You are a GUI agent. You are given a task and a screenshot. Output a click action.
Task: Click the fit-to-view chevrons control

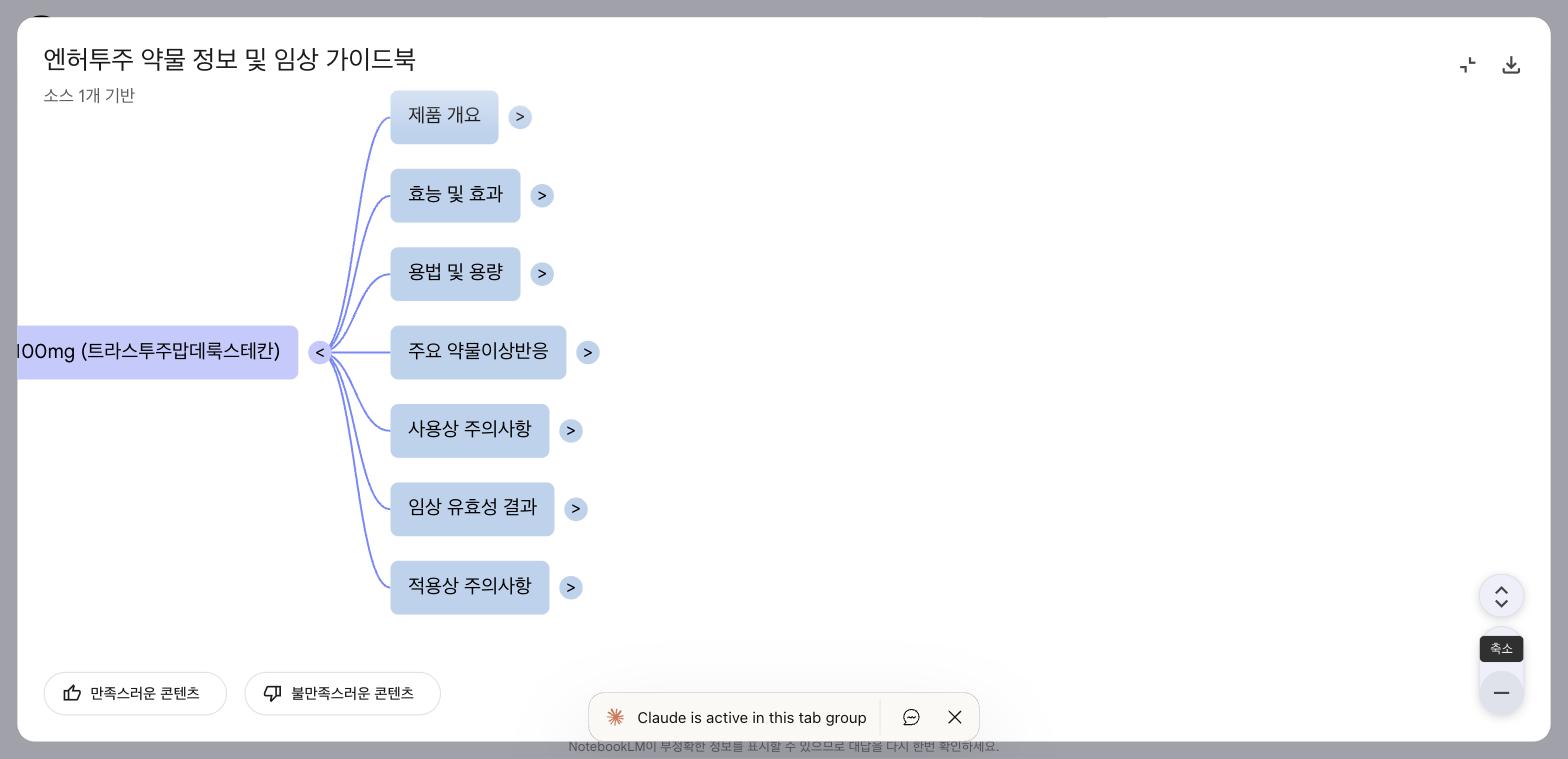click(1501, 595)
